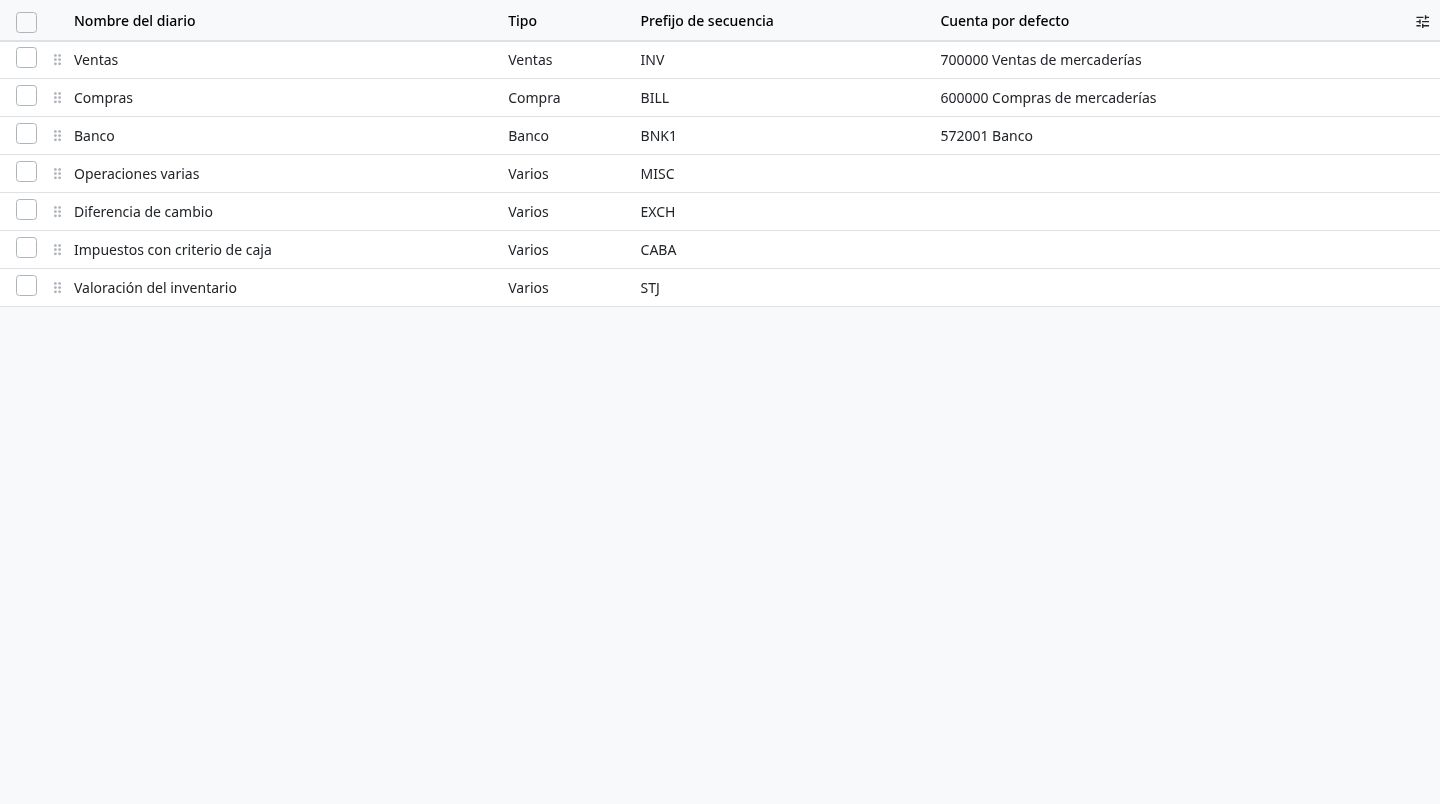Grab the drag handle of Ventas row
The width and height of the screenshot is (1440, 804).
click(x=57, y=60)
